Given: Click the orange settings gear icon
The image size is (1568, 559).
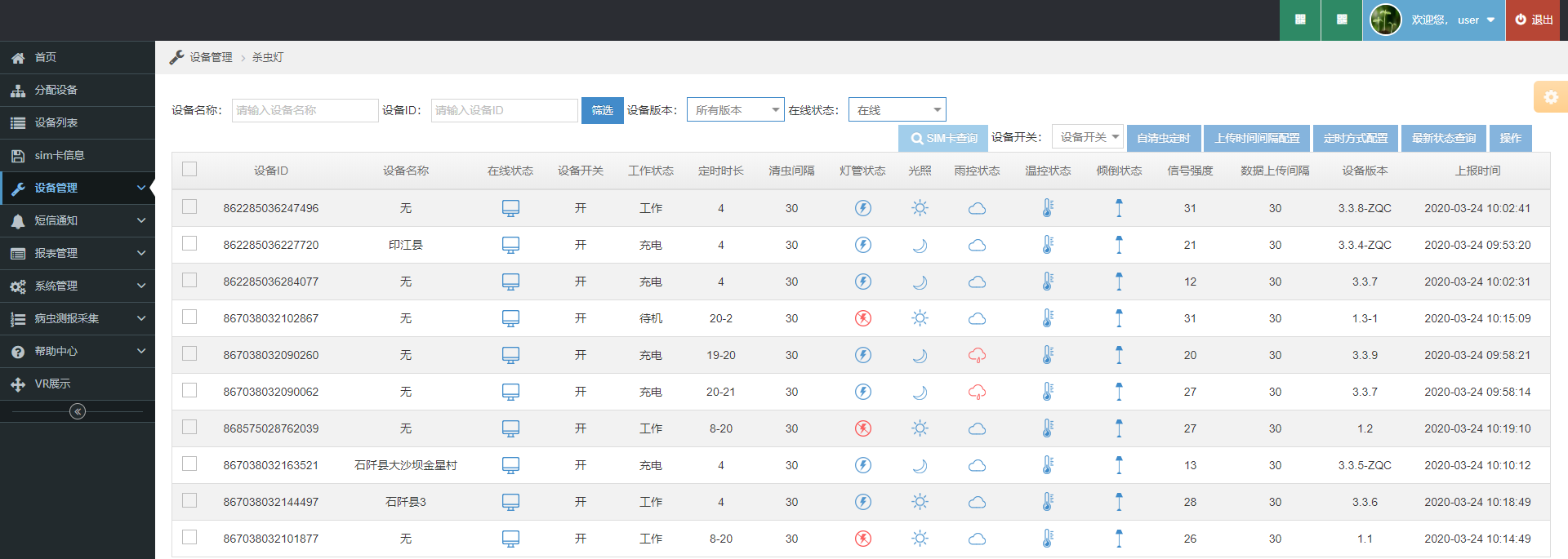Looking at the screenshot, I should point(1550,97).
